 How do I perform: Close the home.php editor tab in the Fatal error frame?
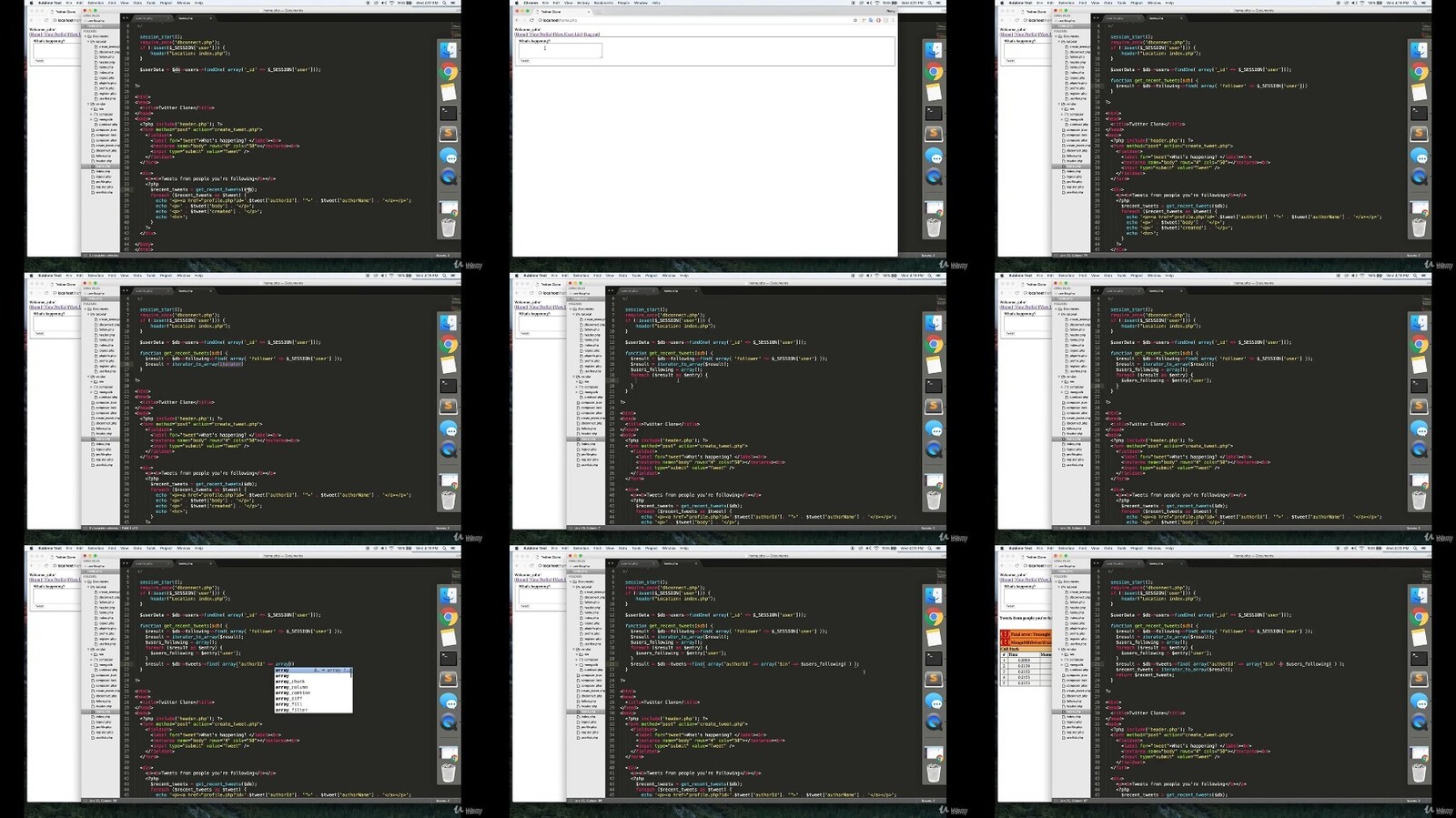coord(1181,563)
